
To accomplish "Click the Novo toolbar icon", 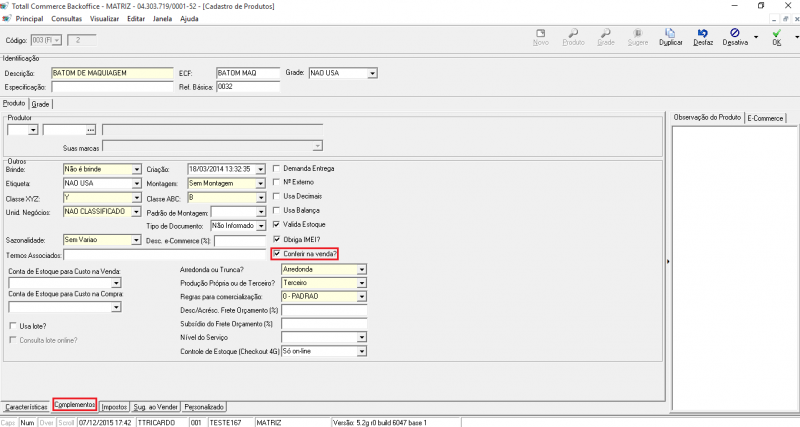I will (541, 36).
